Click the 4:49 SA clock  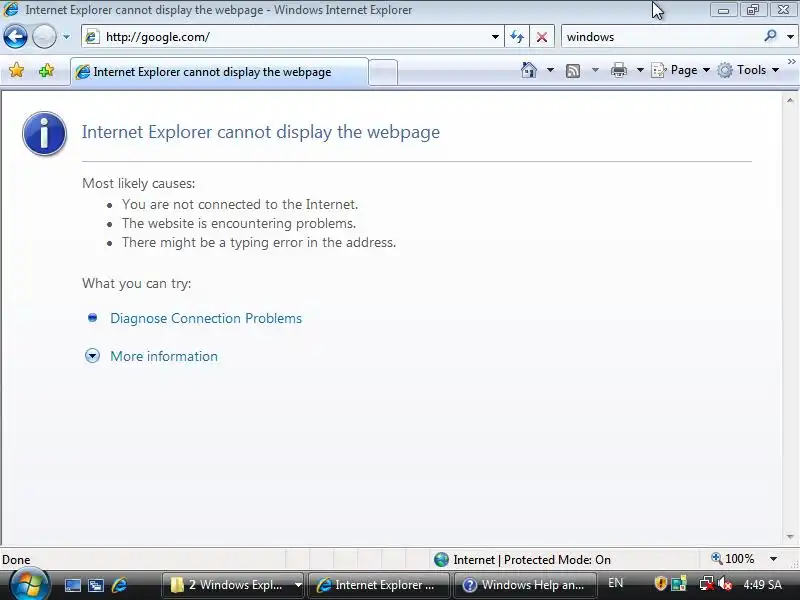pyautogui.click(x=762, y=585)
